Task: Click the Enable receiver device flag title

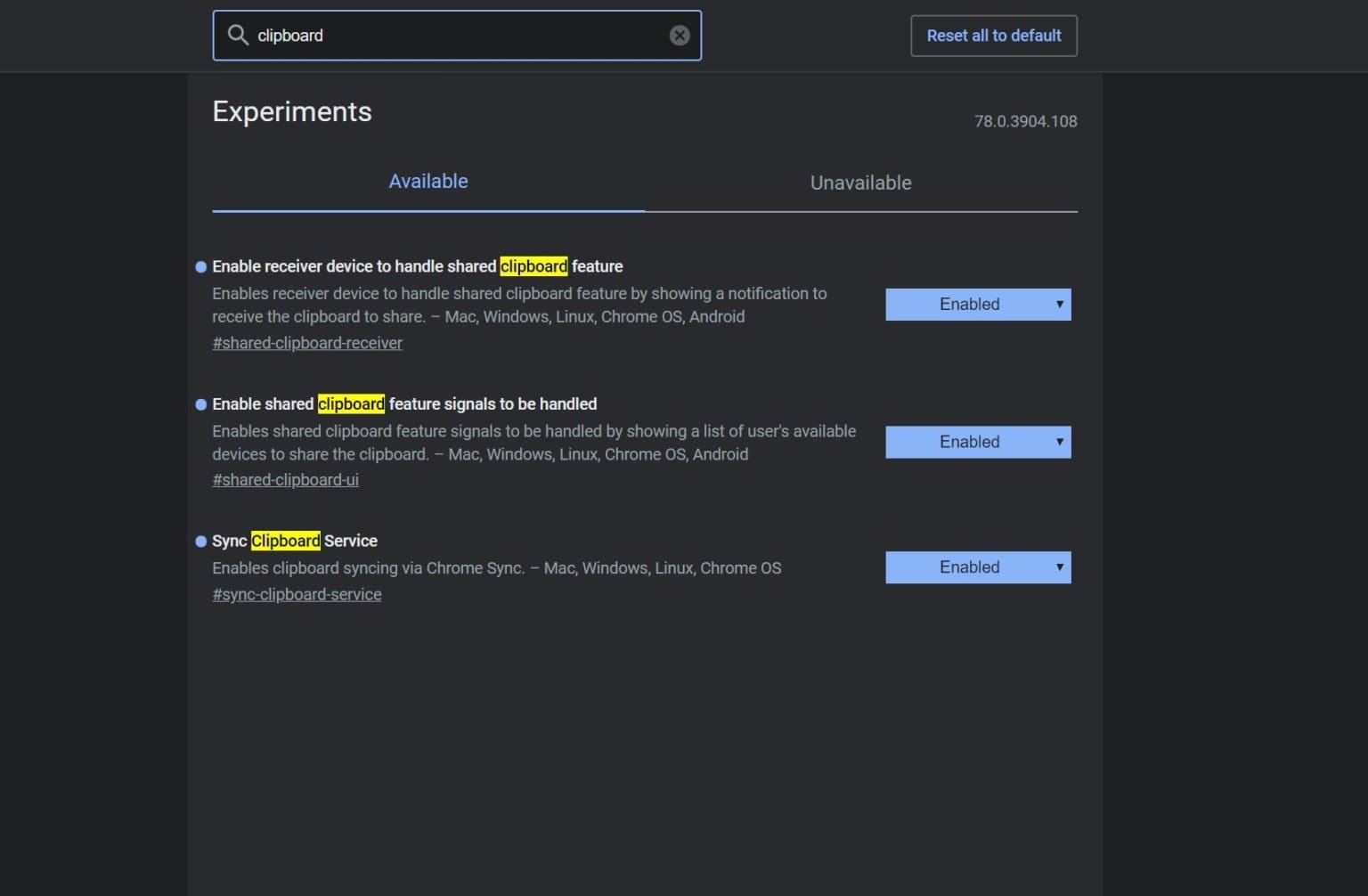Action: pyautogui.click(x=417, y=267)
